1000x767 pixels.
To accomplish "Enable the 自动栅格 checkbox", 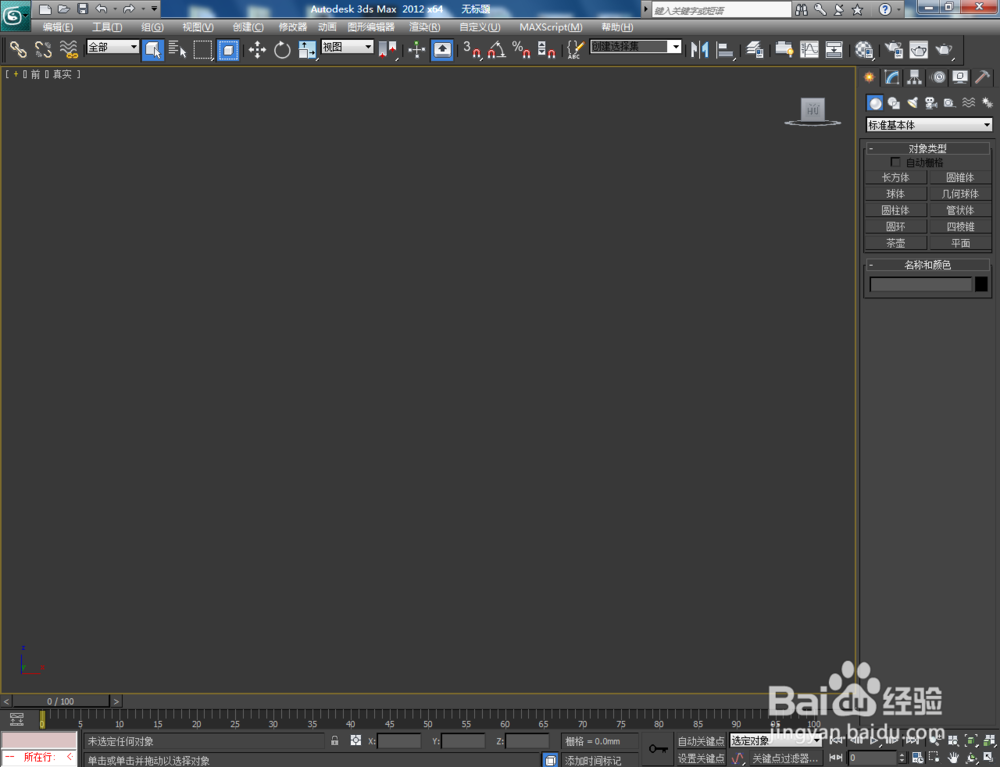I will tap(895, 163).
